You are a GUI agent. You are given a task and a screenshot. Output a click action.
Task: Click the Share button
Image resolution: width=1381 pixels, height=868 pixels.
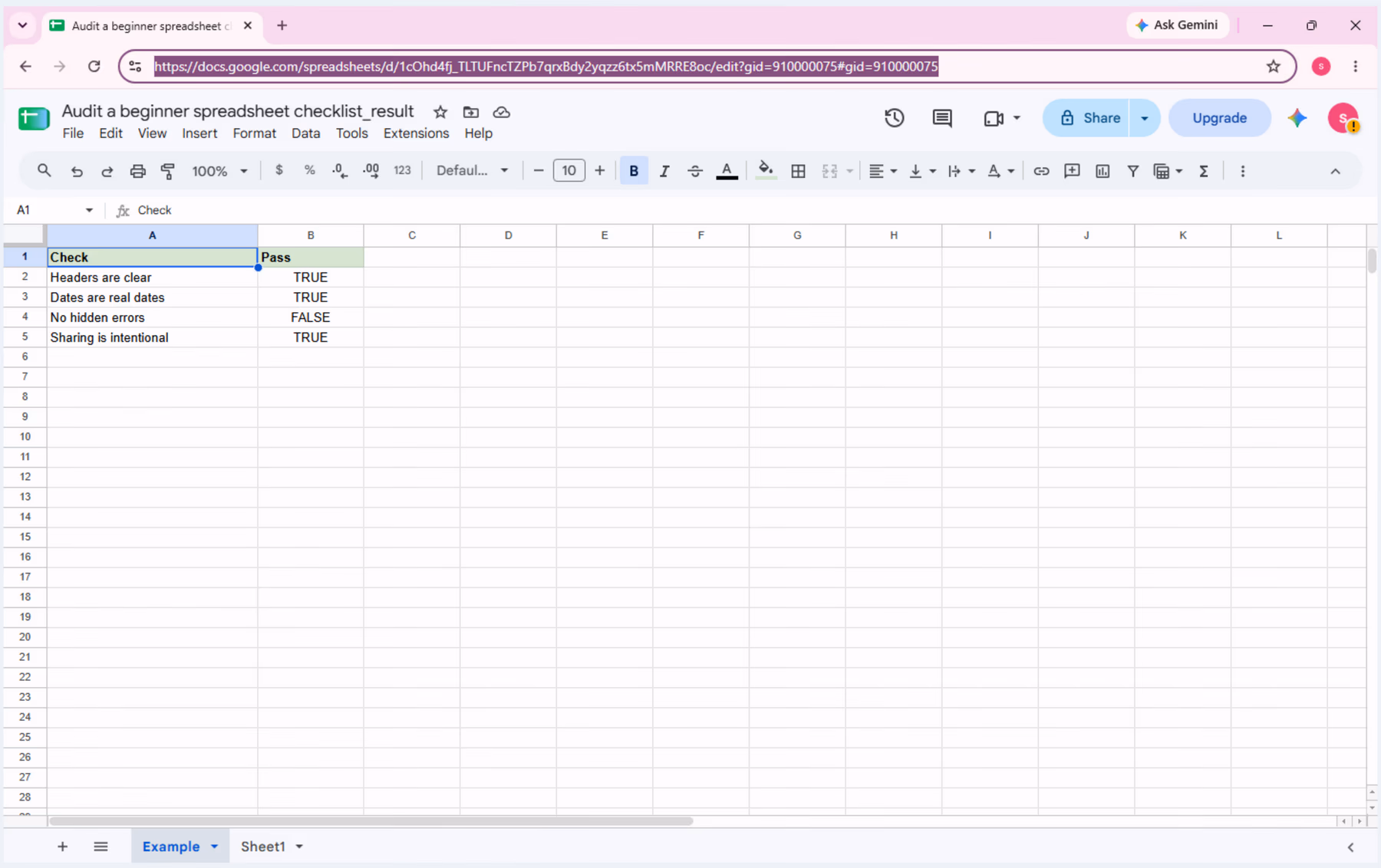1086,118
